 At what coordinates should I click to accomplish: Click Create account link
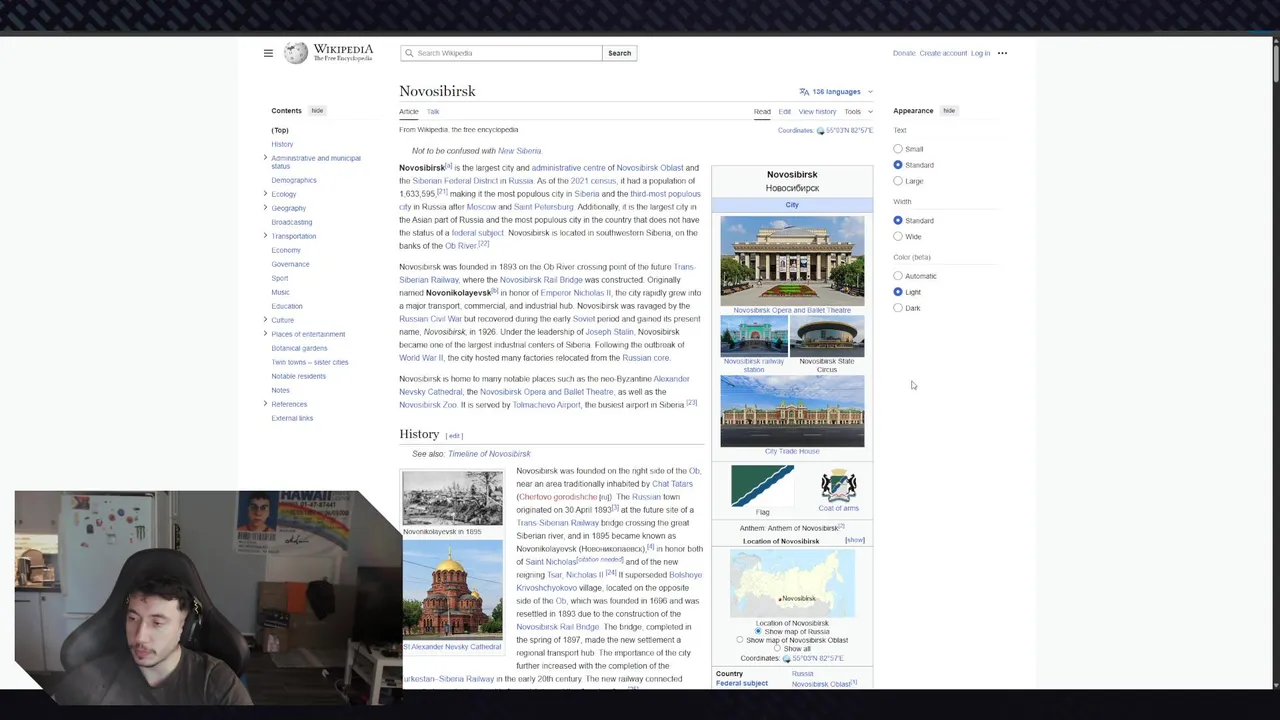[943, 53]
